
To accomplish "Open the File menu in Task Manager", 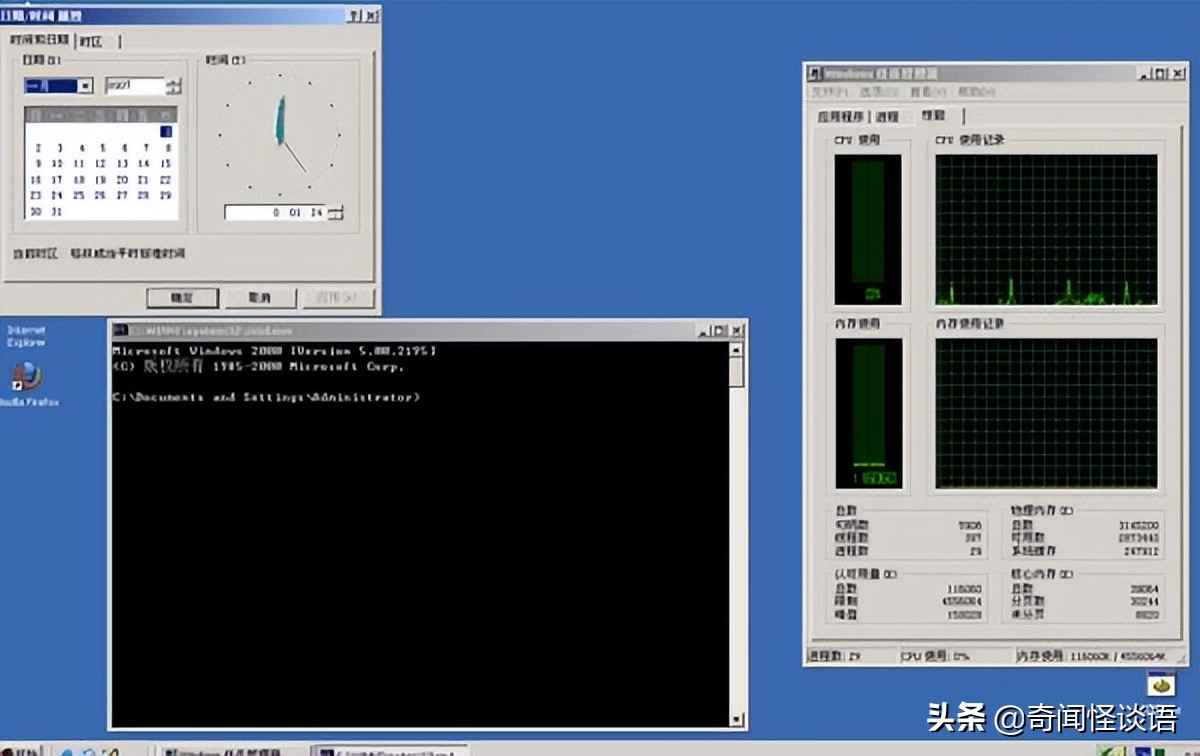I will tap(828, 92).
